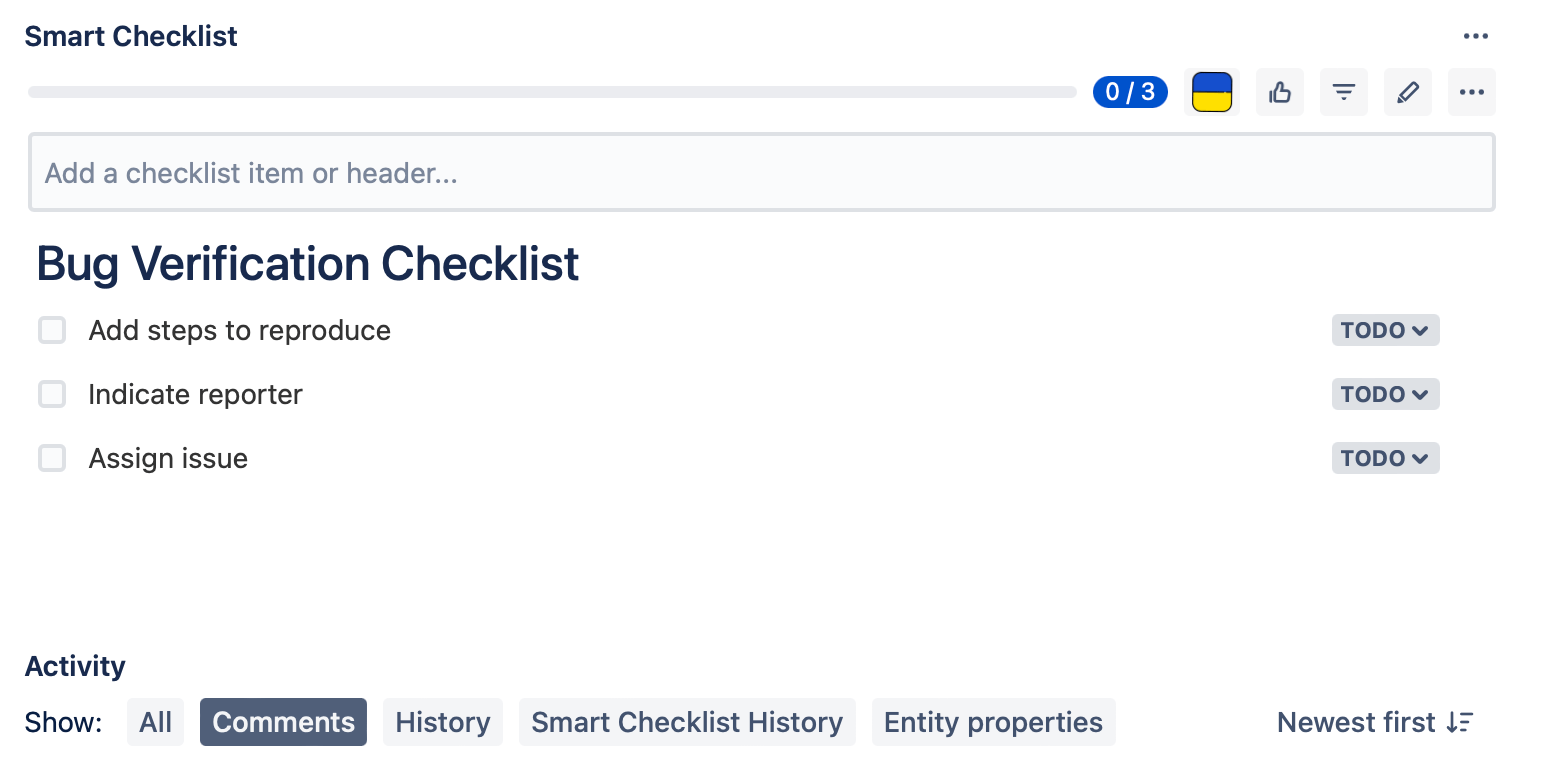
Task: Click the Newest first sort icon
Action: [1460, 722]
